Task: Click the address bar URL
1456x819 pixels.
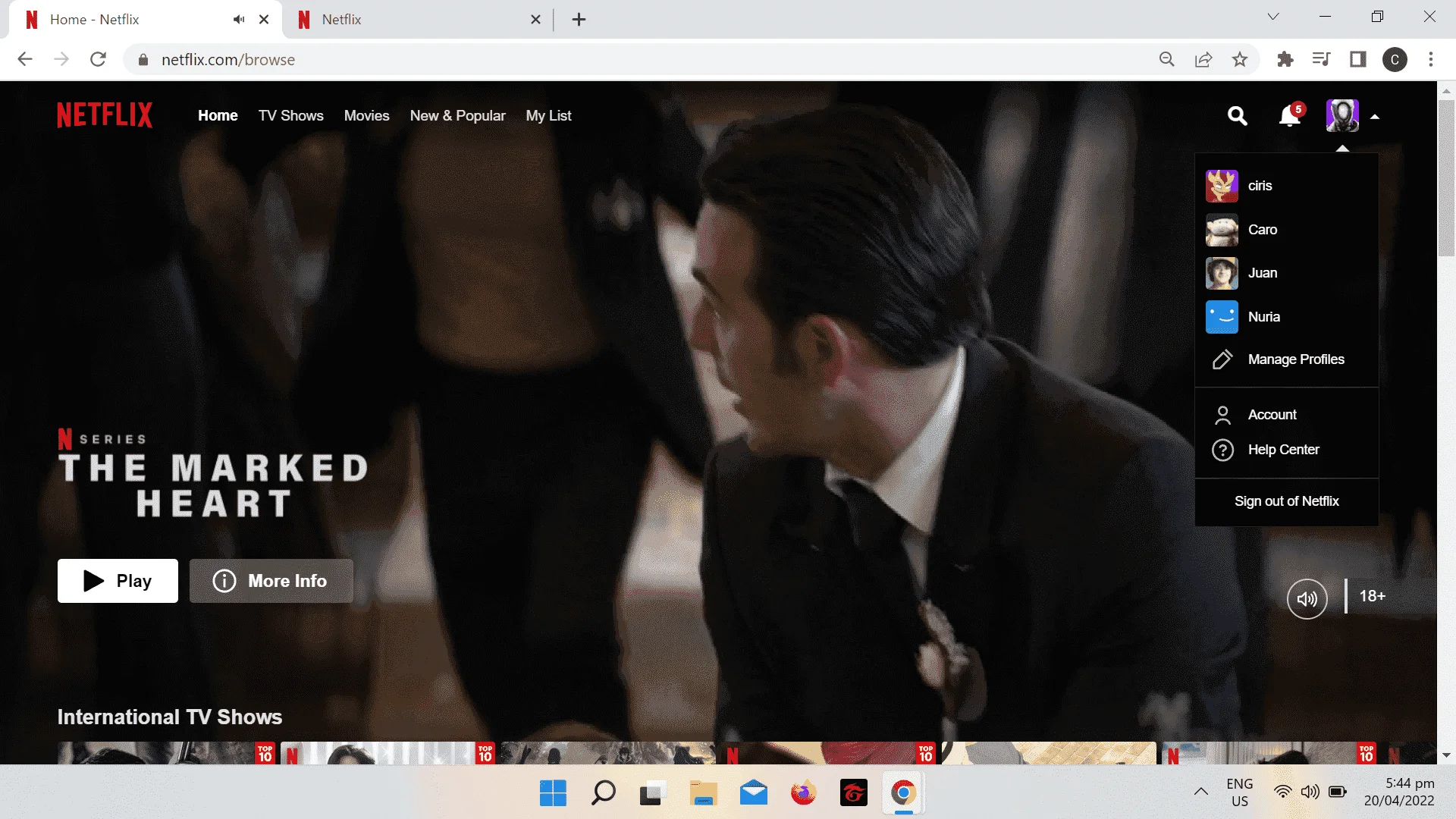Action: point(227,60)
